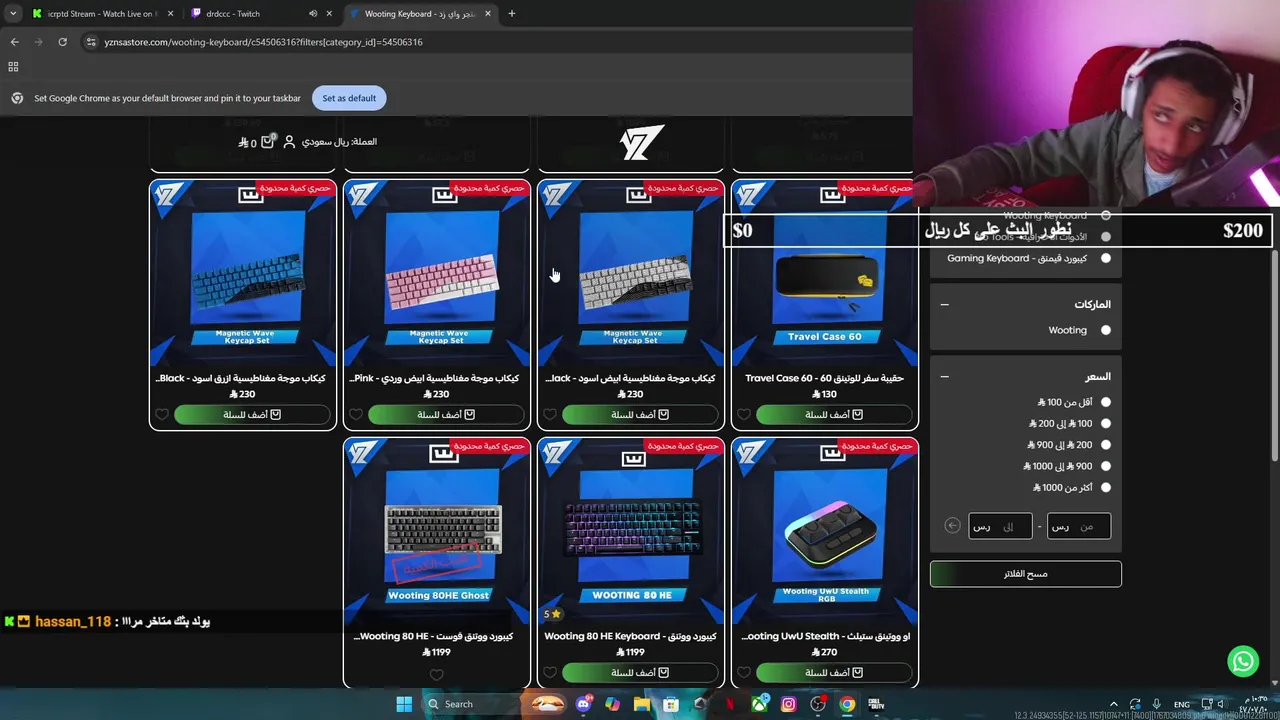Image resolution: width=1280 pixels, height=720 pixels.
Task: Apply the price range arrow button
Action: point(952,526)
